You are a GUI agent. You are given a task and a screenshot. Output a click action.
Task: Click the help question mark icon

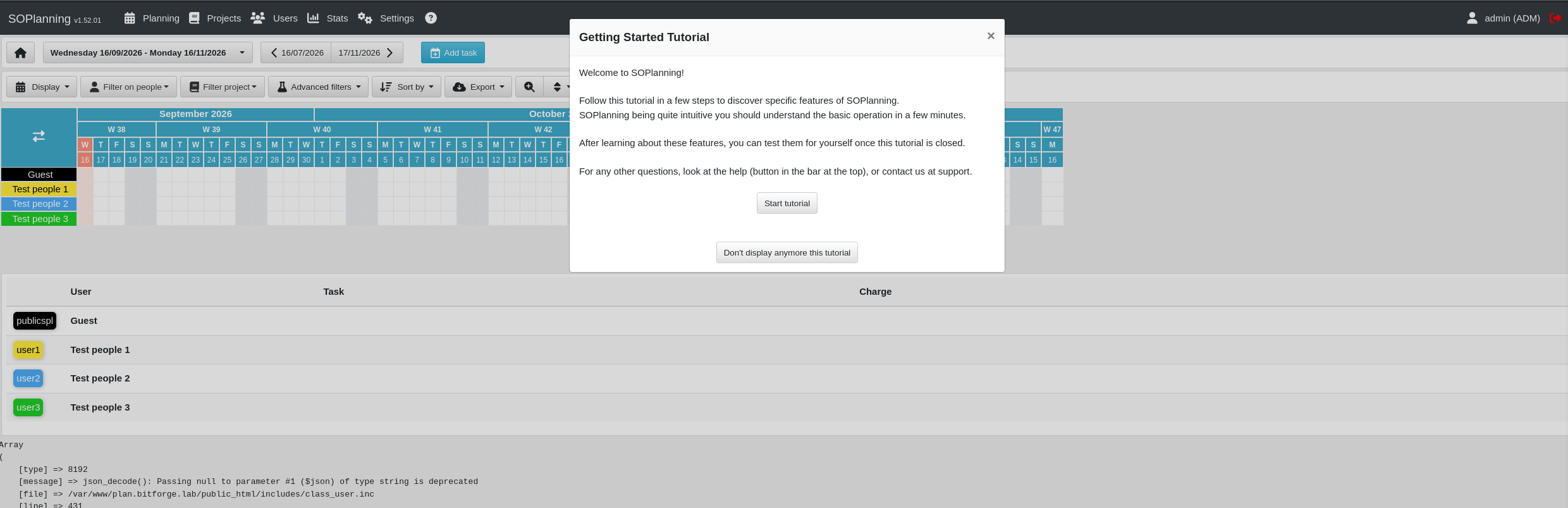[x=431, y=18]
